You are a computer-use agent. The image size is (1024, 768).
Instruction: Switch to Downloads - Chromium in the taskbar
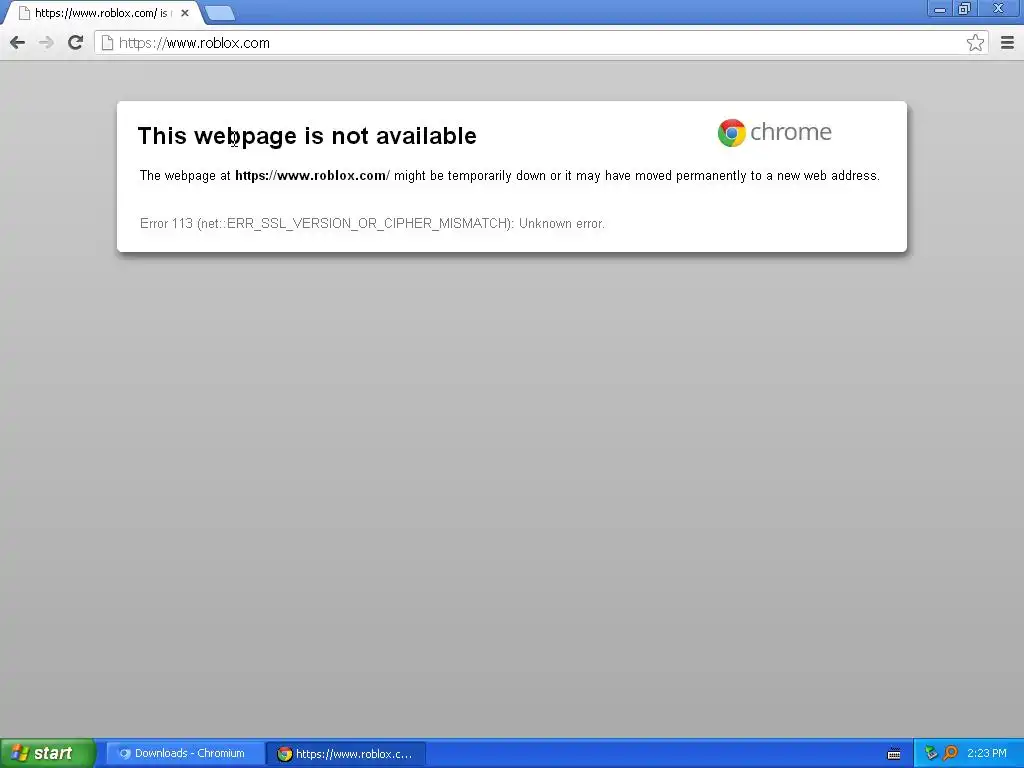click(185, 754)
